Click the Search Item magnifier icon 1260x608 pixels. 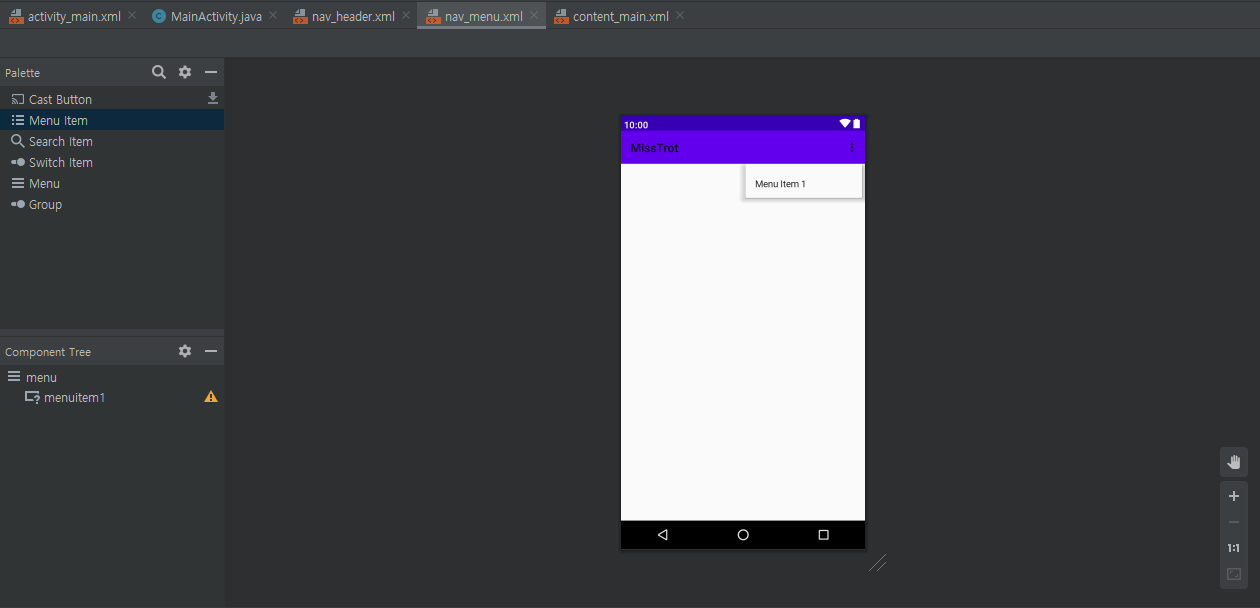pos(17,141)
